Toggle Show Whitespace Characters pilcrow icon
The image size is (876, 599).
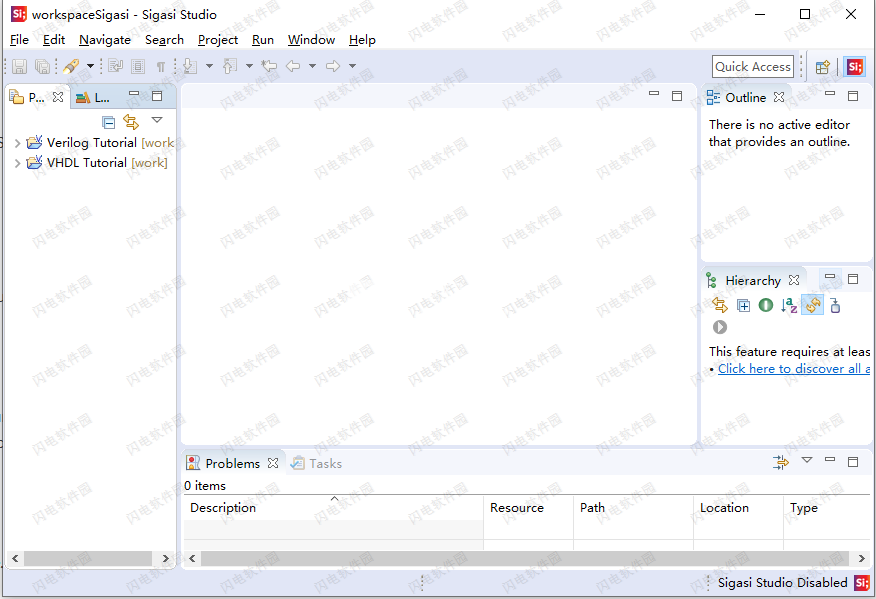click(161, 67)
